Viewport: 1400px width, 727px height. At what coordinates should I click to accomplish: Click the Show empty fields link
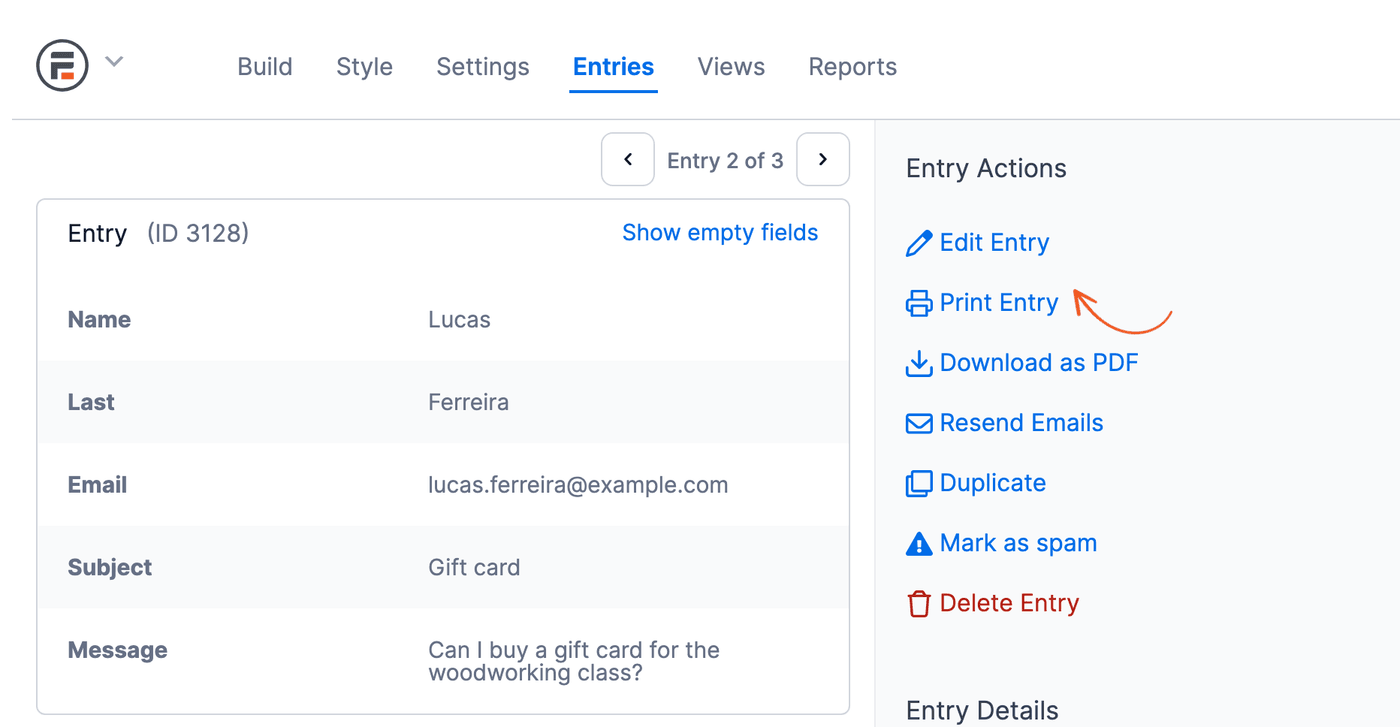(x=720, y=233)
